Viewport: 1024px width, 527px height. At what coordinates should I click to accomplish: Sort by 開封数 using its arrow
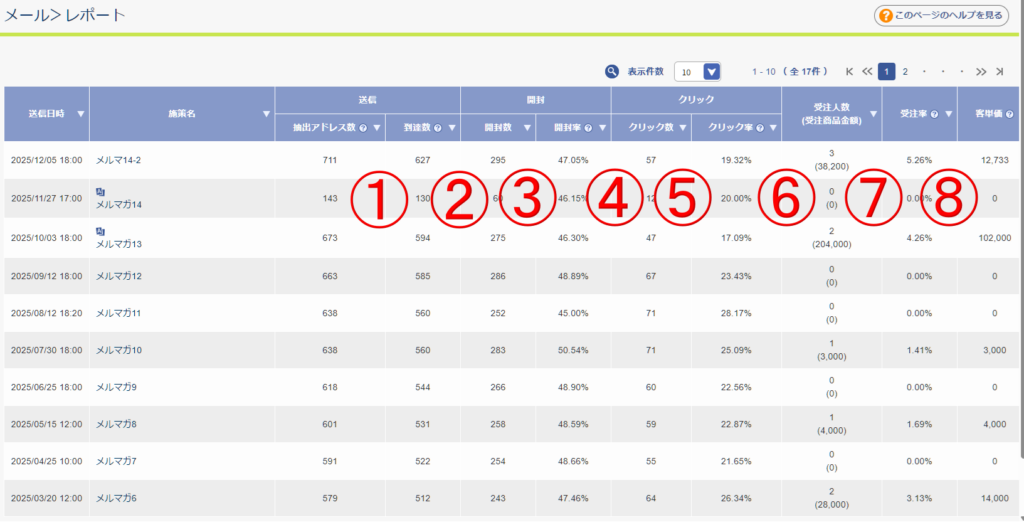click(526, 127)
